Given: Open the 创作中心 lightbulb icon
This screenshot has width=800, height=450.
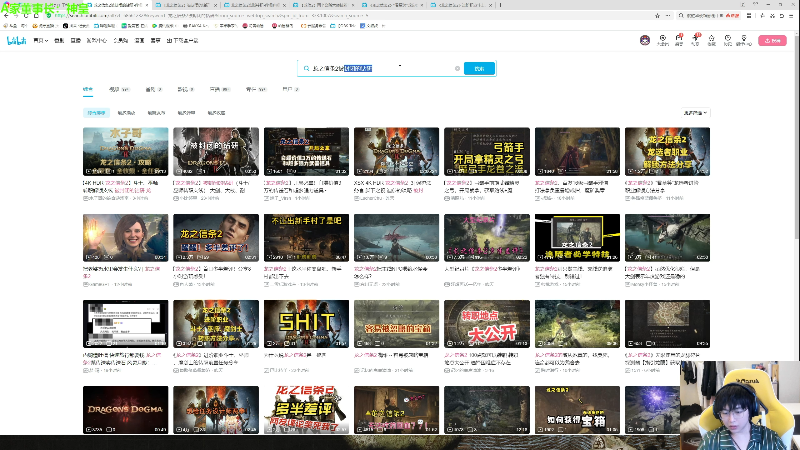Looking at the screenshot, I should click(x=744, y=40).
